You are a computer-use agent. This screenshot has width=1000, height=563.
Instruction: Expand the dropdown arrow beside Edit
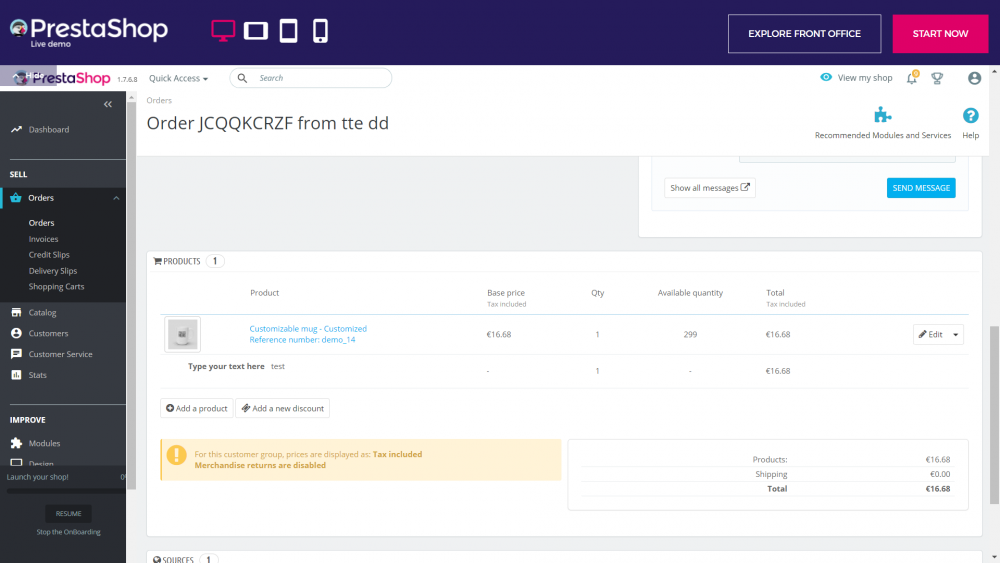[x=956, y=335]
